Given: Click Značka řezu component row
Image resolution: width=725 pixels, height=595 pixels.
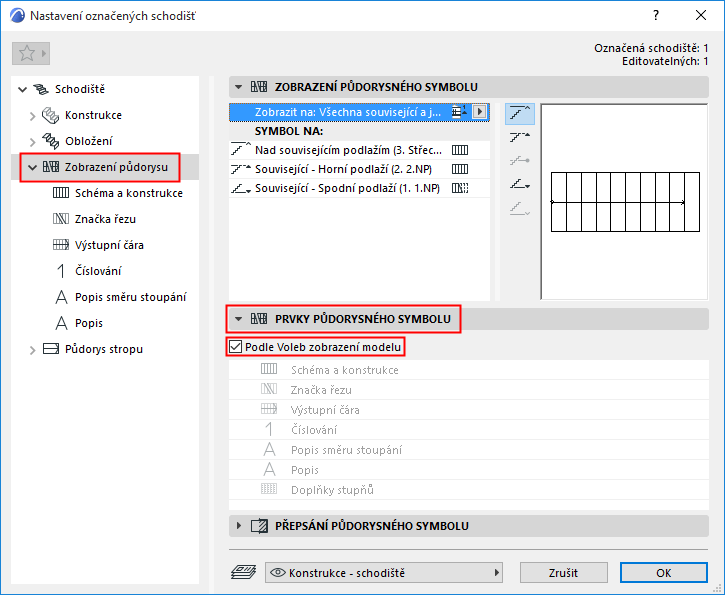Looking at the screenshot, I should pyautogui.click(x=469, y=390).
